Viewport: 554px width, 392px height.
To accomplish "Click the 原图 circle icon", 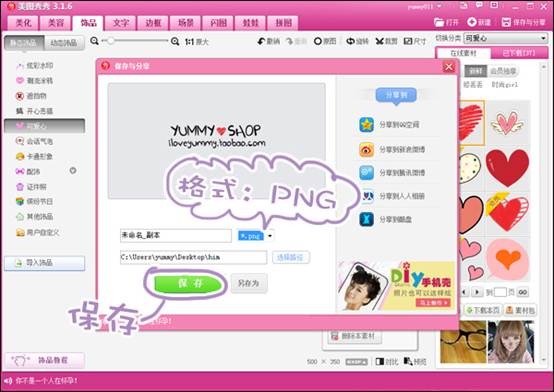I will click(x=318, y=41).
